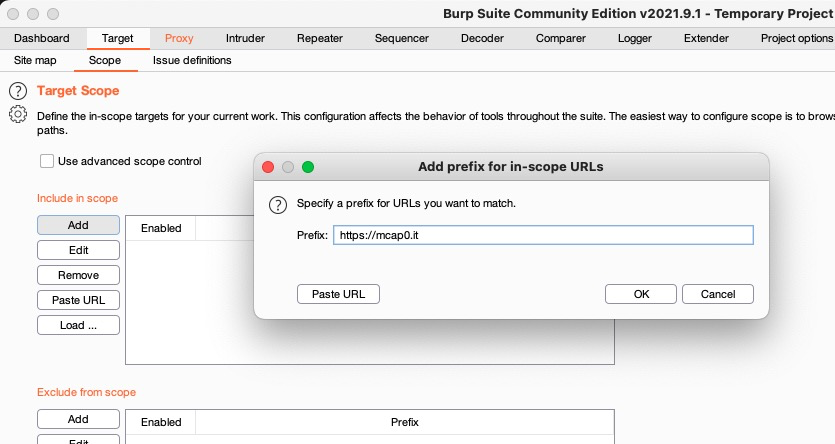Viewport: 835px width, 444px height.
Task: Open the Decoder tab
Action: click(482, 38)
